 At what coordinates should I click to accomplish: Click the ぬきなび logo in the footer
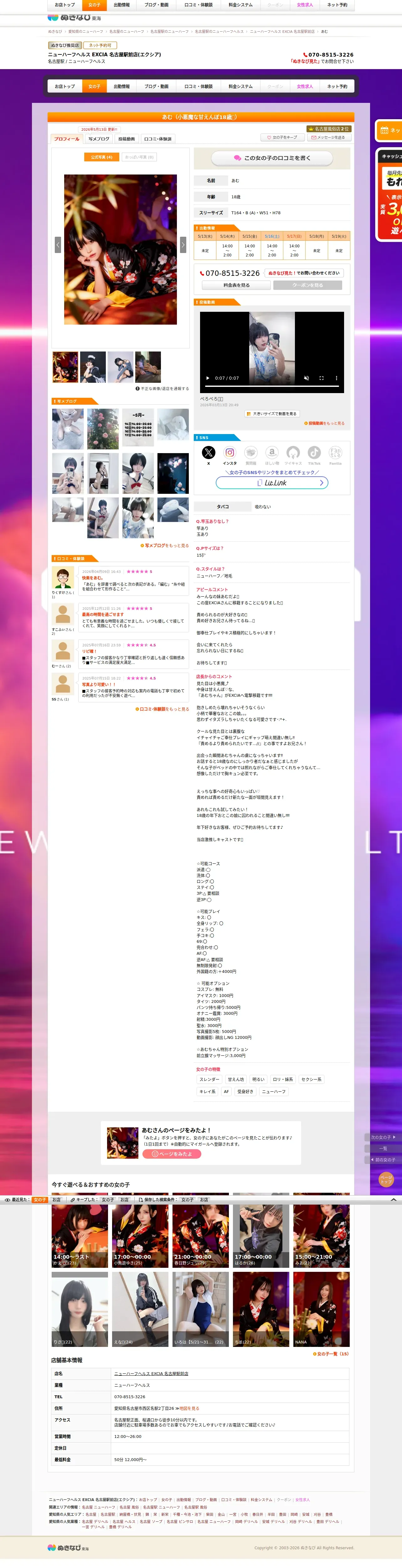[x=68, y=1547]
